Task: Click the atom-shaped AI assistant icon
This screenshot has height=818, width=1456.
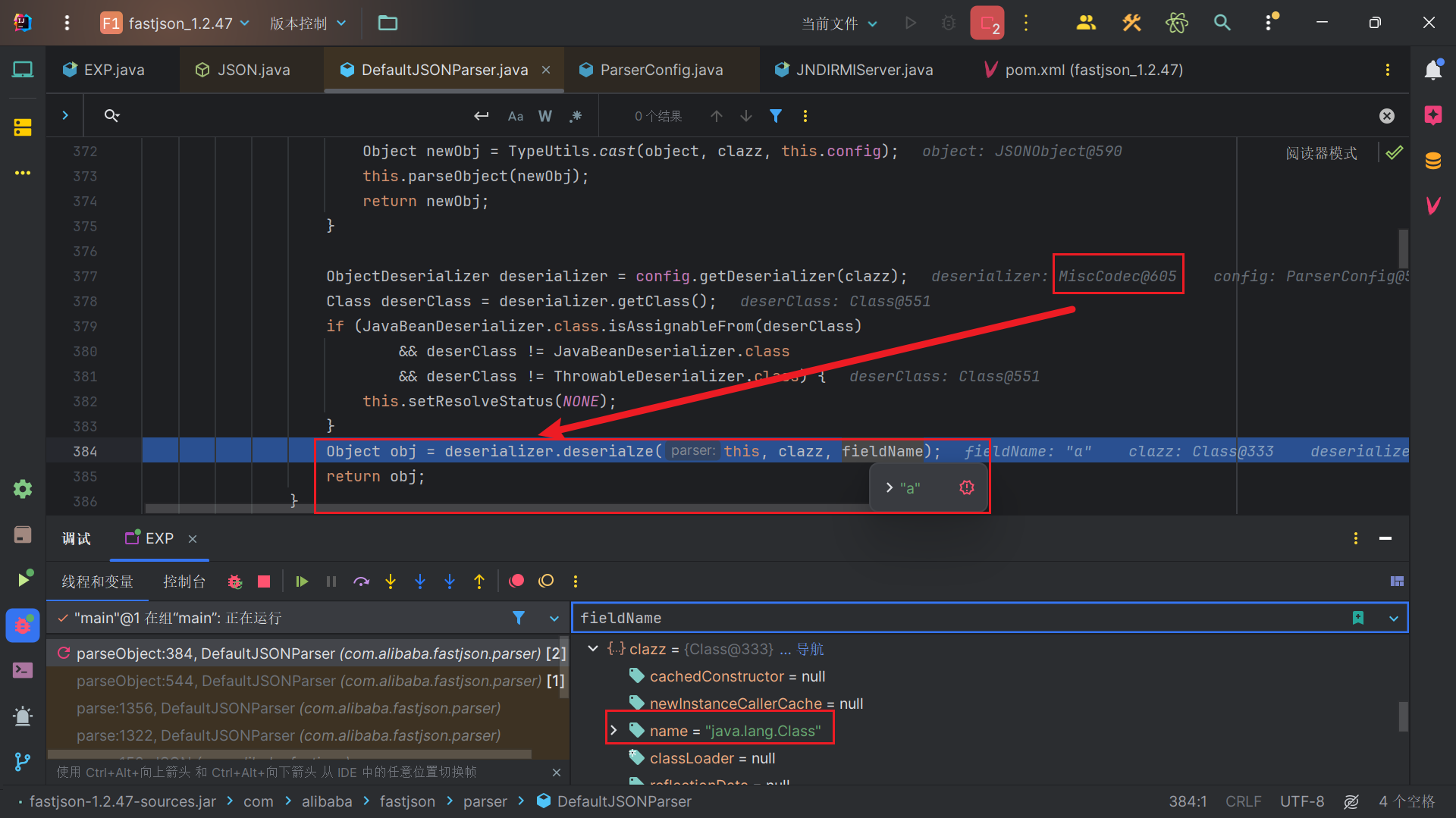Action: (x=1177, y=23)
